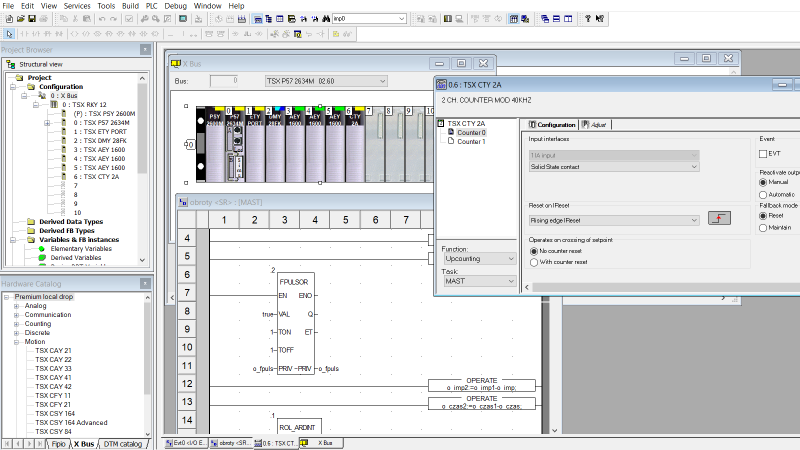Open the Rising edge IReset dropdown

(x=614, y=220)
